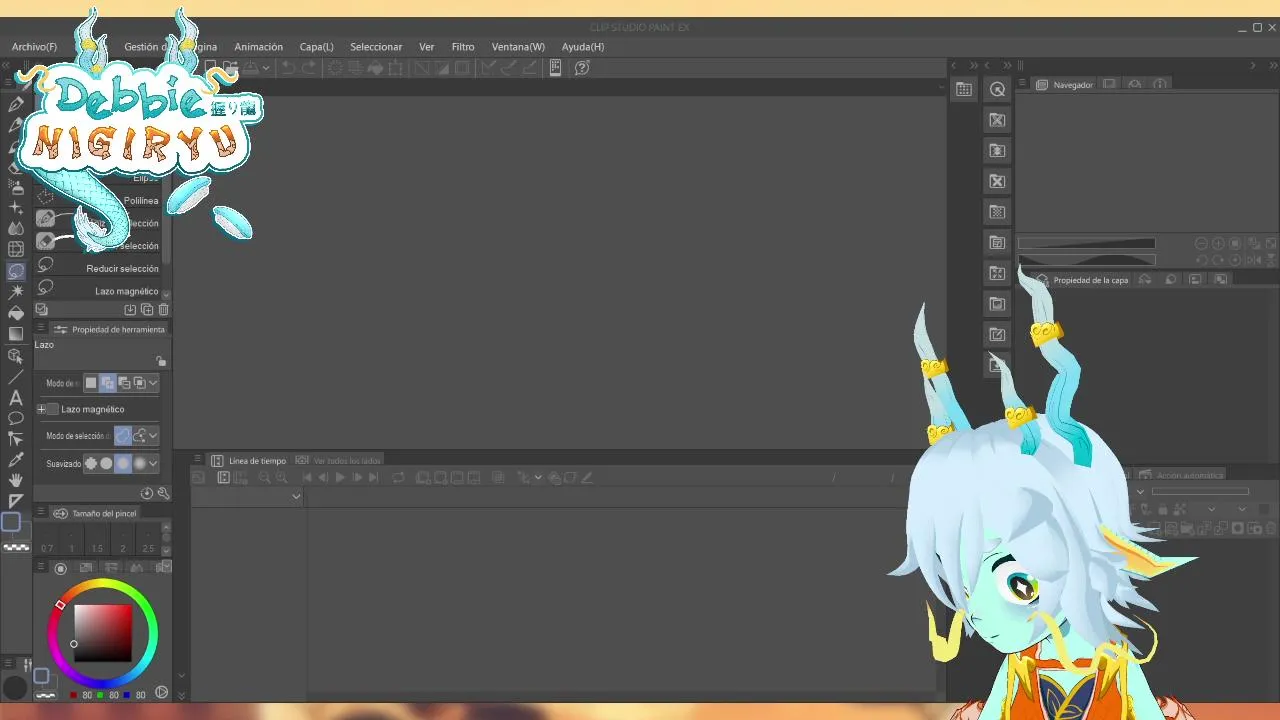Set Suavizado to none option
The image size is (1280, 720).
click(x=91, y=463)
